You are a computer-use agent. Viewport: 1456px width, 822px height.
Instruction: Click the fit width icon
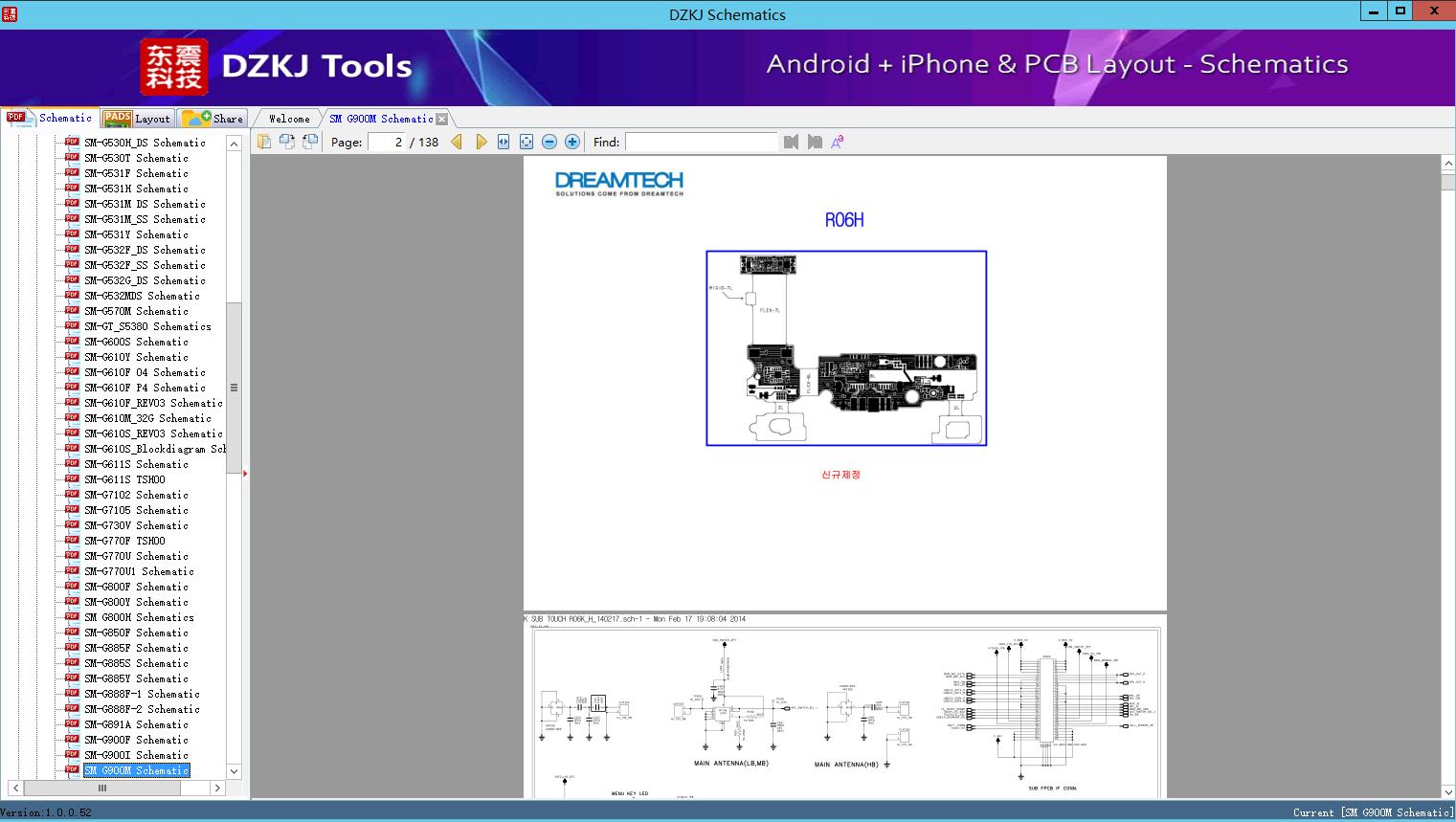pyautogui.click(x=504, y=142)
